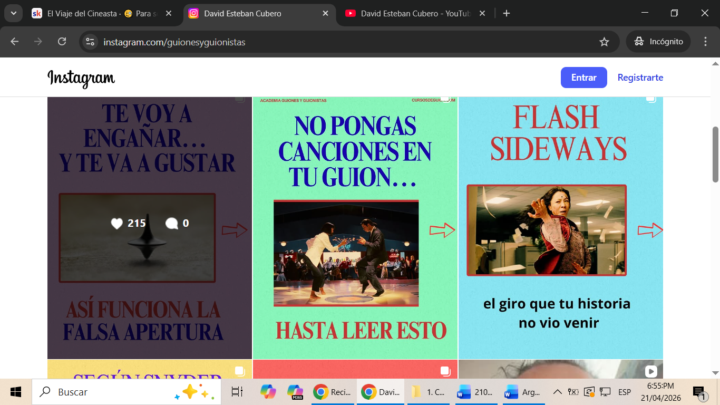Click the Instagram logo
720x405 pixels.
tap(81, 78)
